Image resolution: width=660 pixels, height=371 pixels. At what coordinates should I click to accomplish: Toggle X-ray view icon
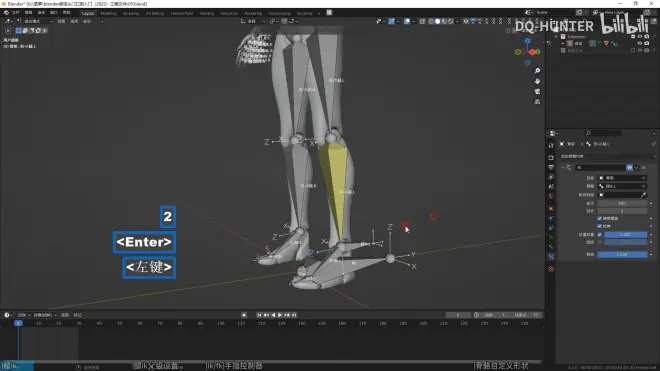(x=422, y=21)
